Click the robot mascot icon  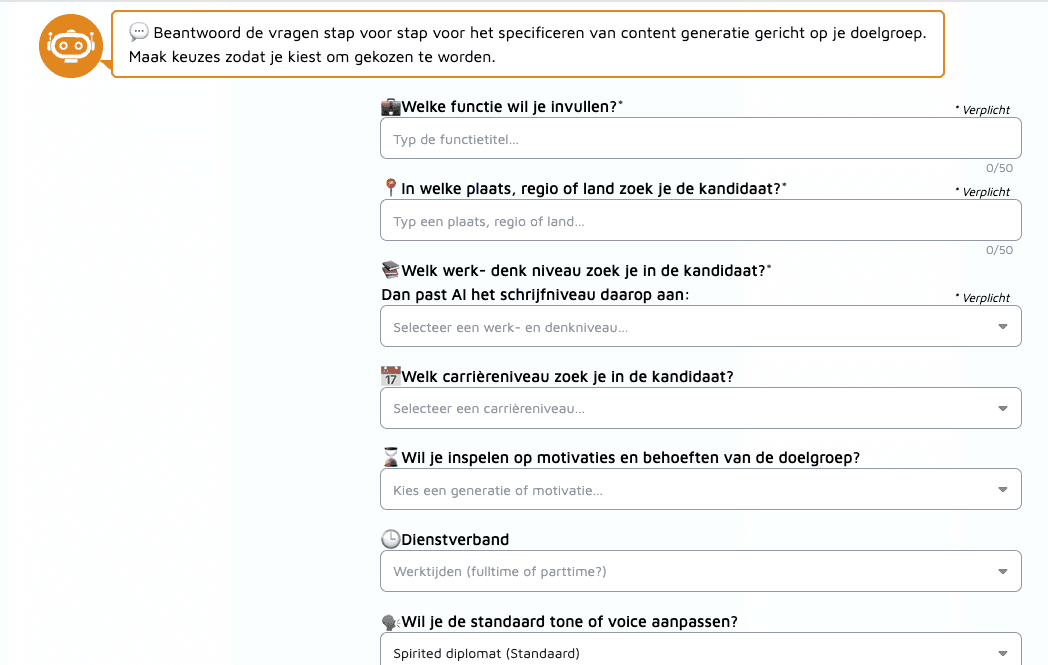pyautogui.click(x=70, y=45)
